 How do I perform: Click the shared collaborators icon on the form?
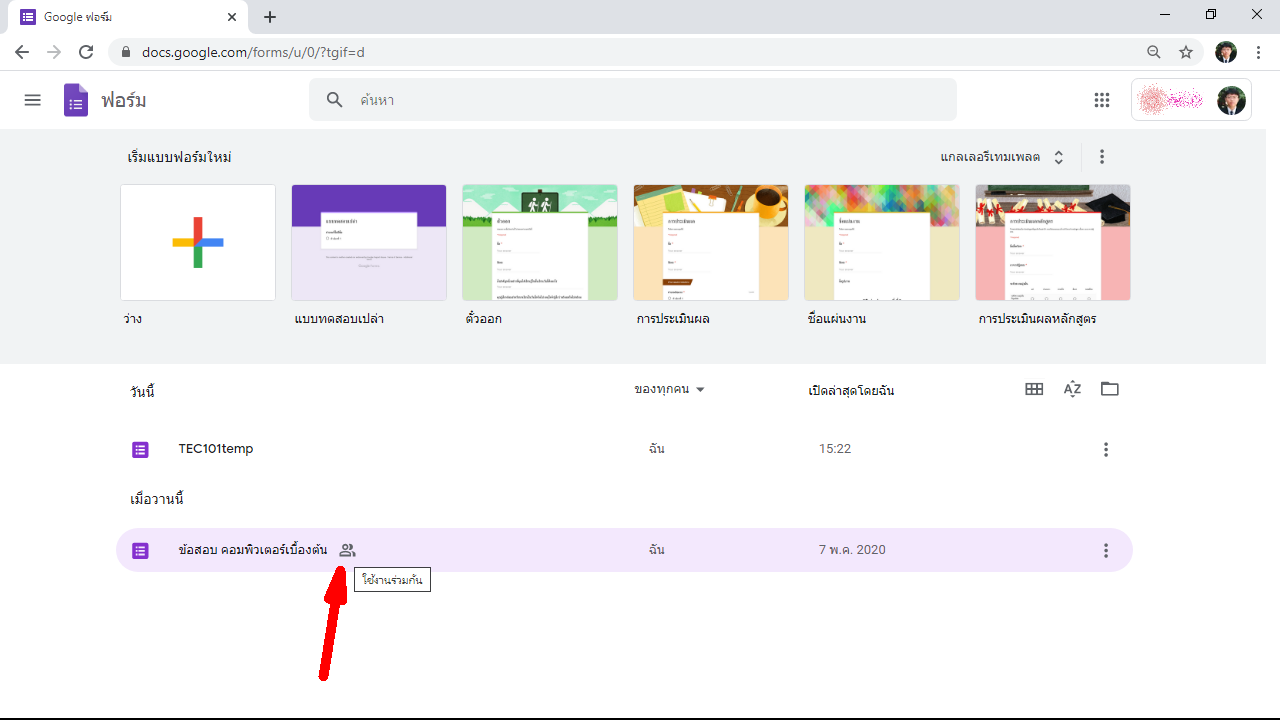pyautogui.click(x=347, y=550)
